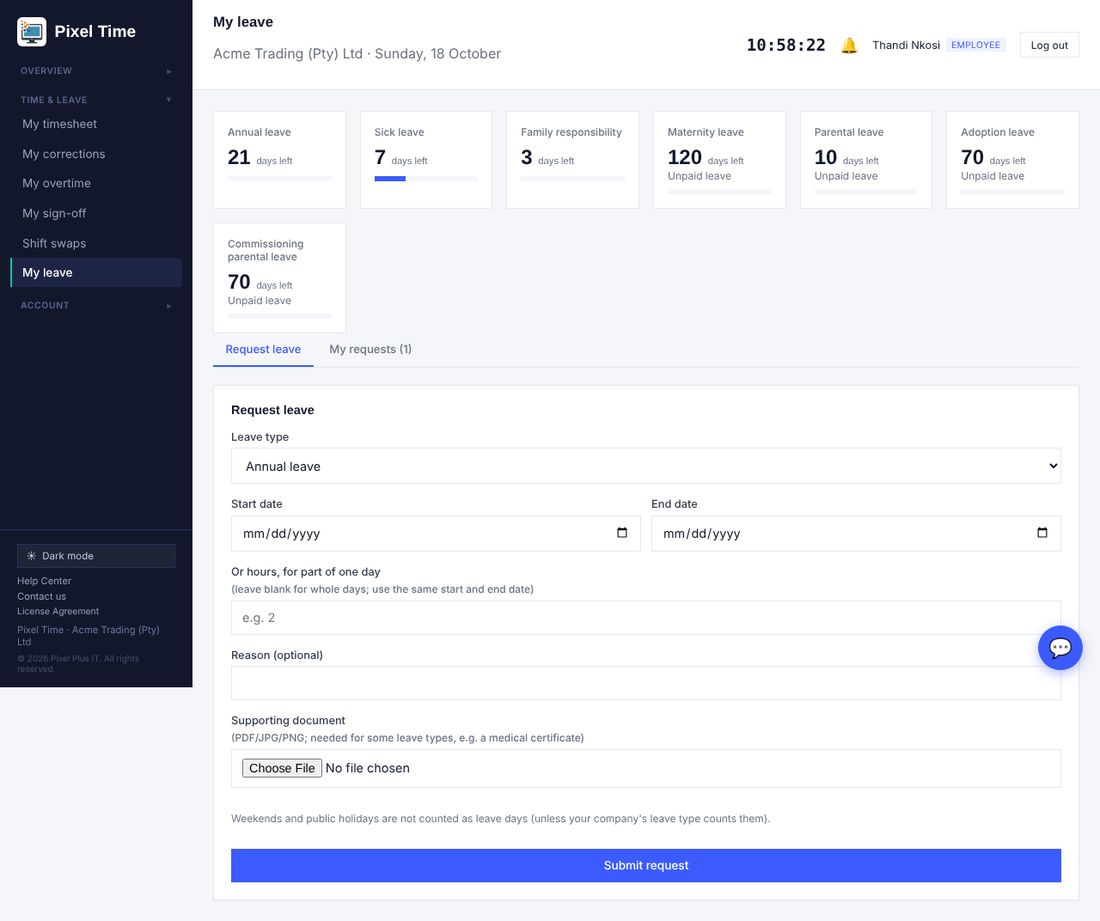
Task: Select the Maternity leave balance card
Action: click(719, 160)
